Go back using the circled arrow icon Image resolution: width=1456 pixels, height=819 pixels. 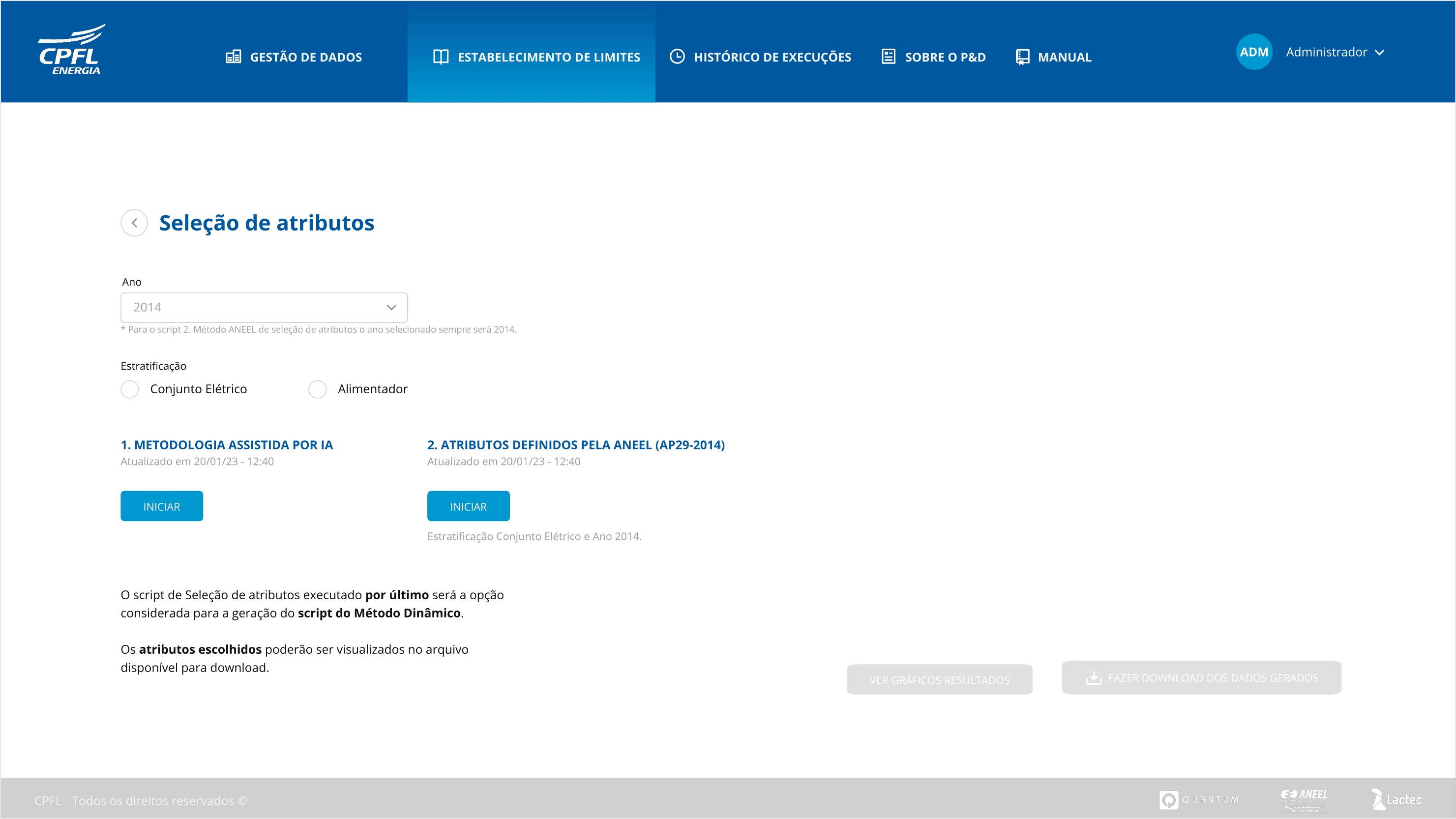pos(134,223)
